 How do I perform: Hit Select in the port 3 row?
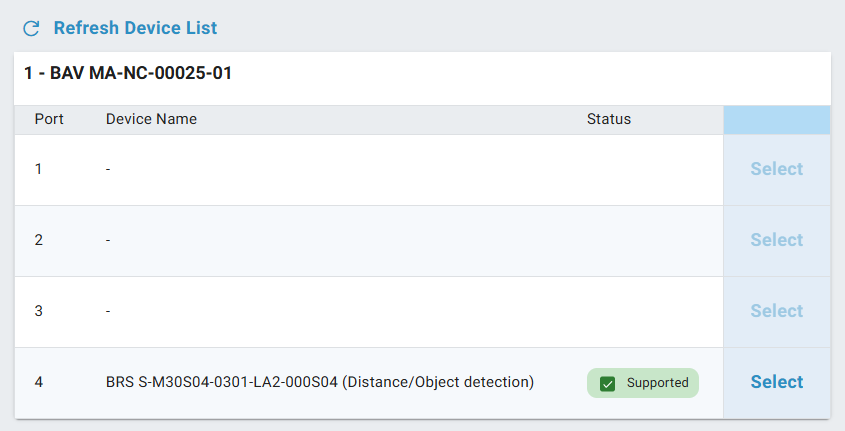pyautogui.click(x=776, y=311)
